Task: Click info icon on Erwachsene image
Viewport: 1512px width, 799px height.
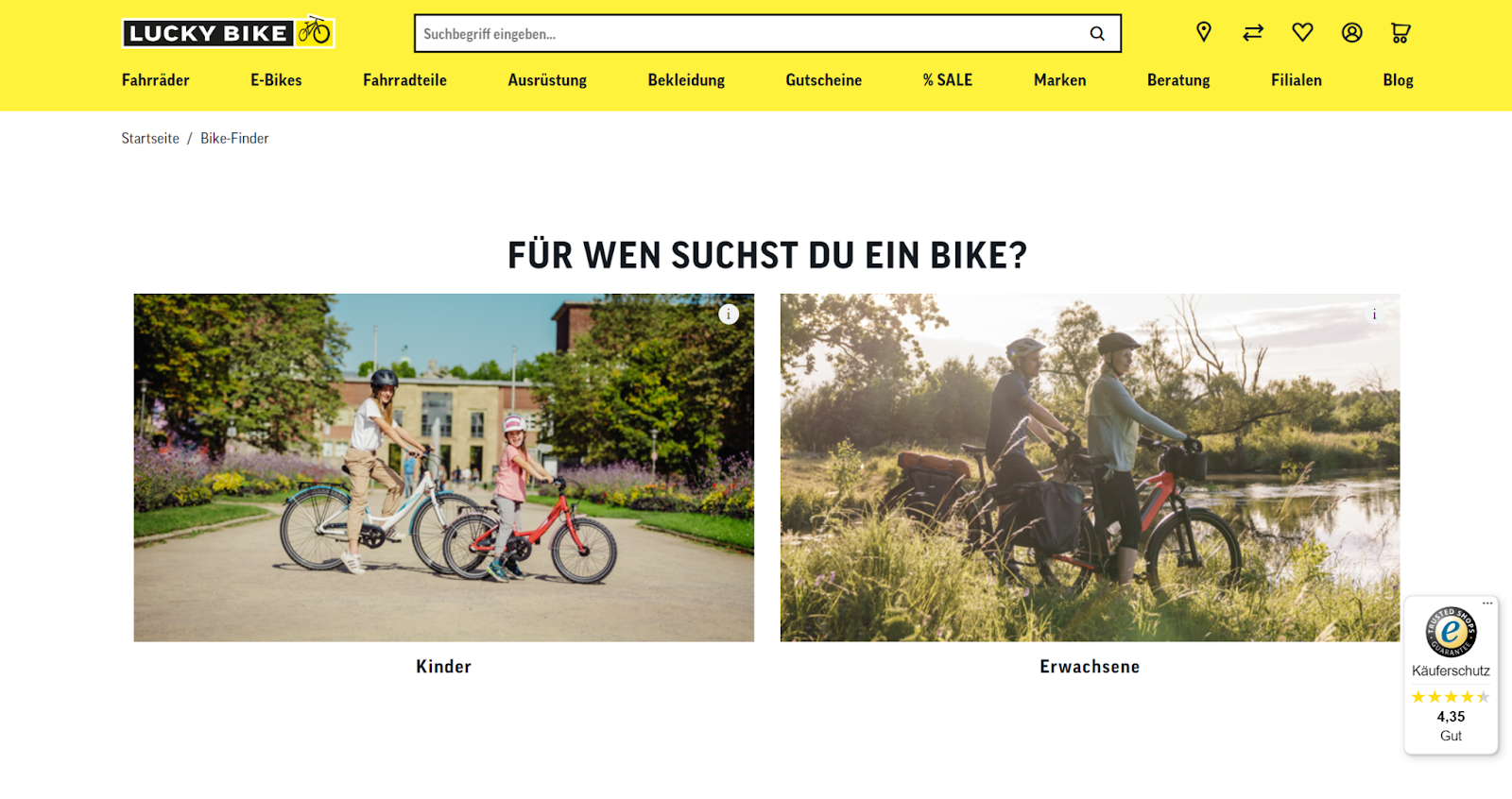Action: pos(1374,314)
